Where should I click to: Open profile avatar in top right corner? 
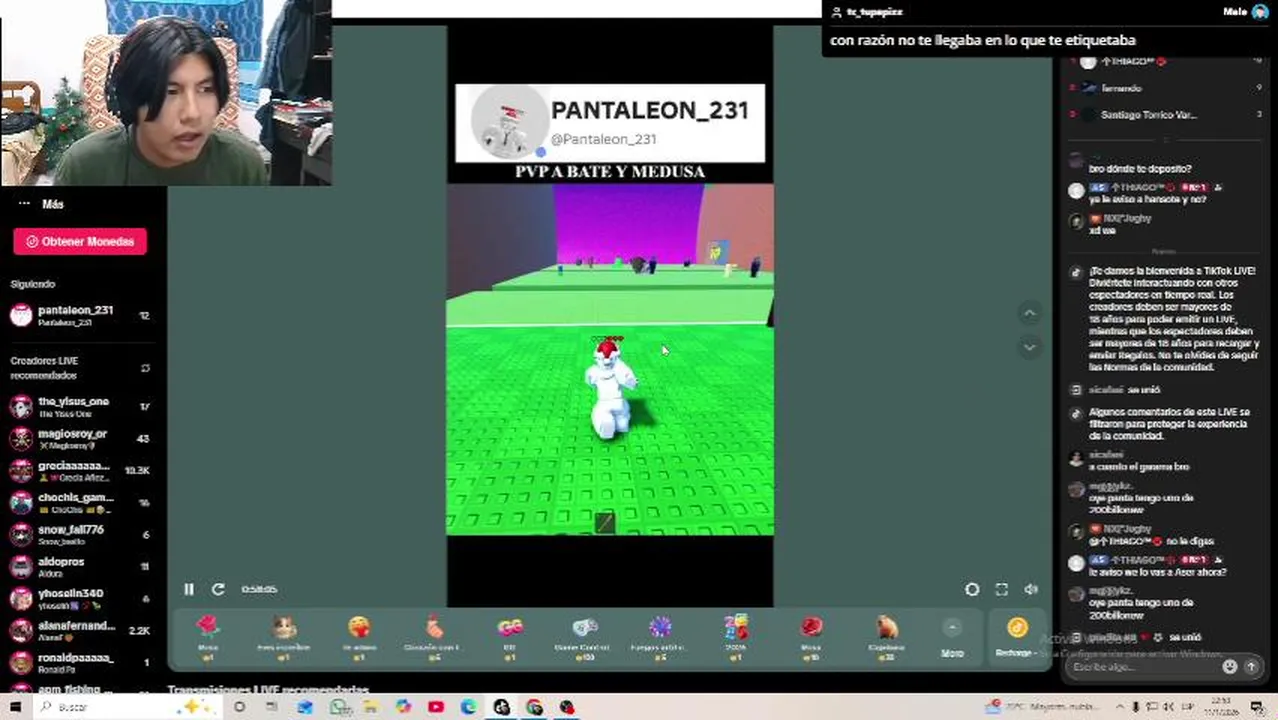[1262, 12]
